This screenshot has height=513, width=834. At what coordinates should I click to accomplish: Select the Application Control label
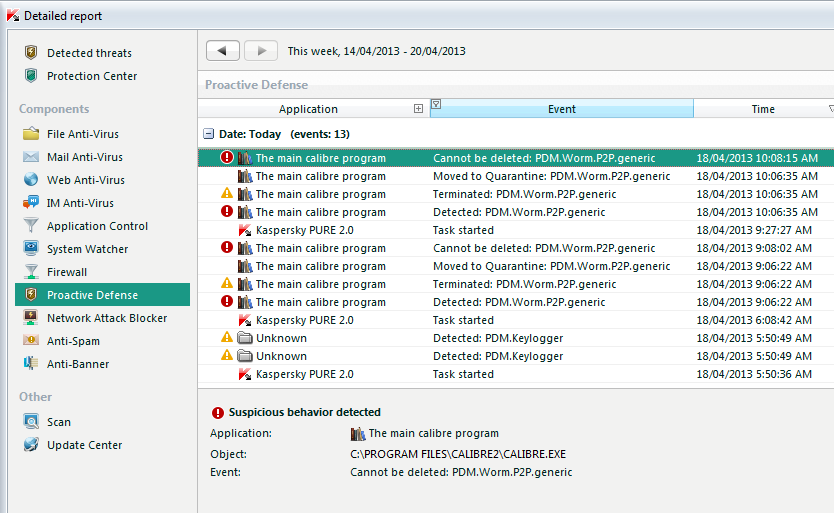(x=97, y=226)
